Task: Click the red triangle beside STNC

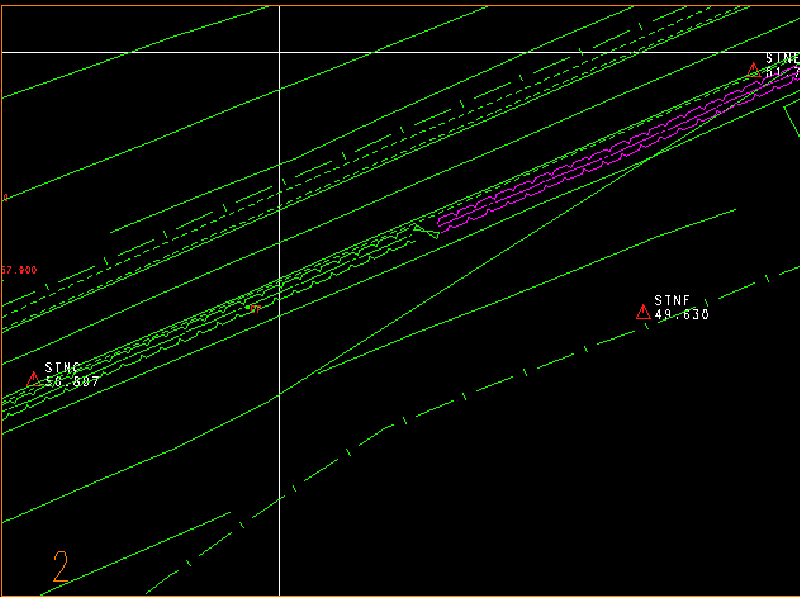Action: [32, 380]
